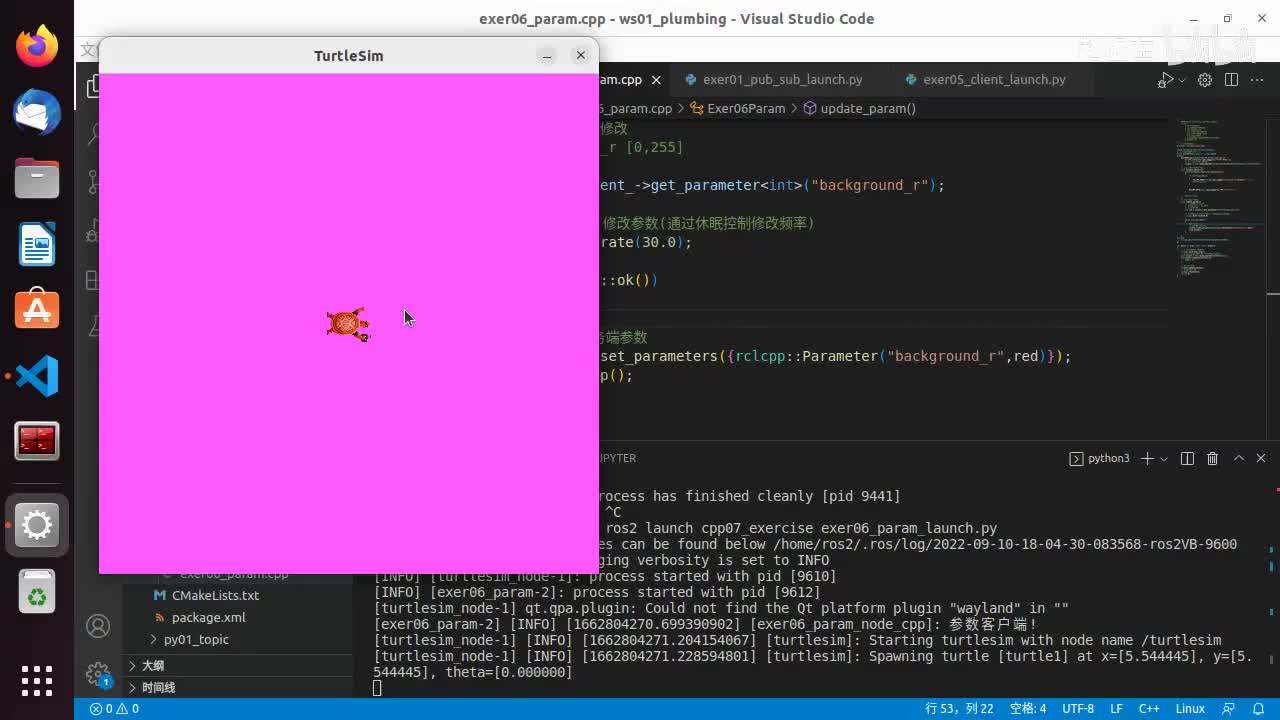The height and width of the screenshot is (720, 1280).
Task: Close the terminal panel
Action: [1262, 458]
